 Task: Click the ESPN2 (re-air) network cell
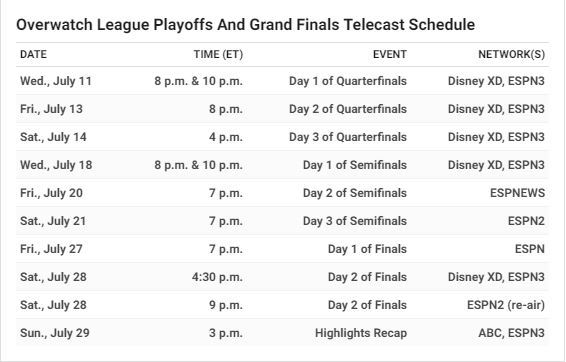506,305
